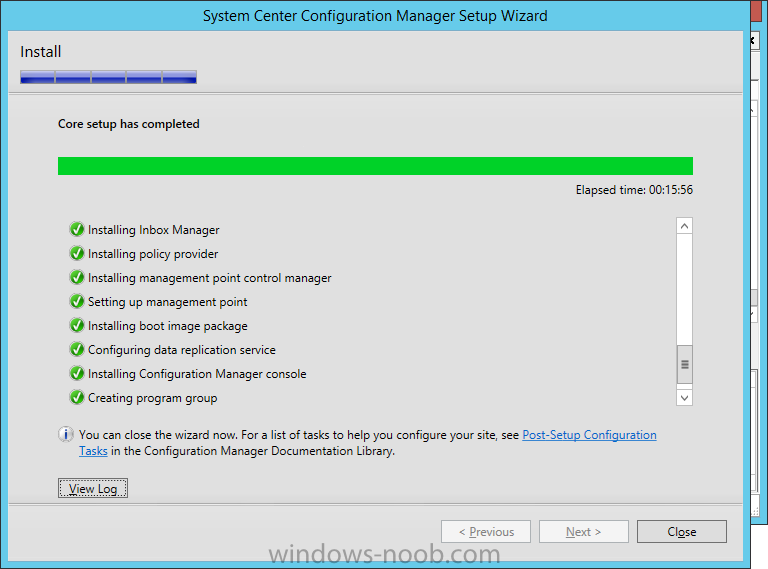Click the Previous button

pyautogui.click(x=485, y=531)
